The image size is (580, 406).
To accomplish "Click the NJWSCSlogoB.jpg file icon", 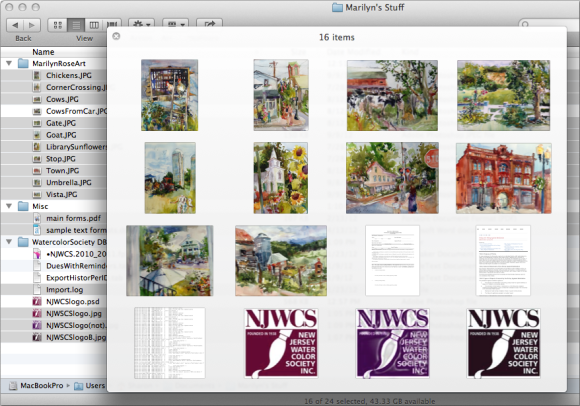I will point(37,337).
